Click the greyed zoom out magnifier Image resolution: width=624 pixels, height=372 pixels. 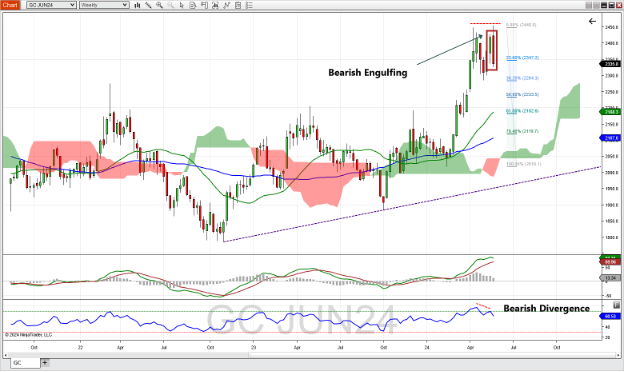tap(170, 5)
